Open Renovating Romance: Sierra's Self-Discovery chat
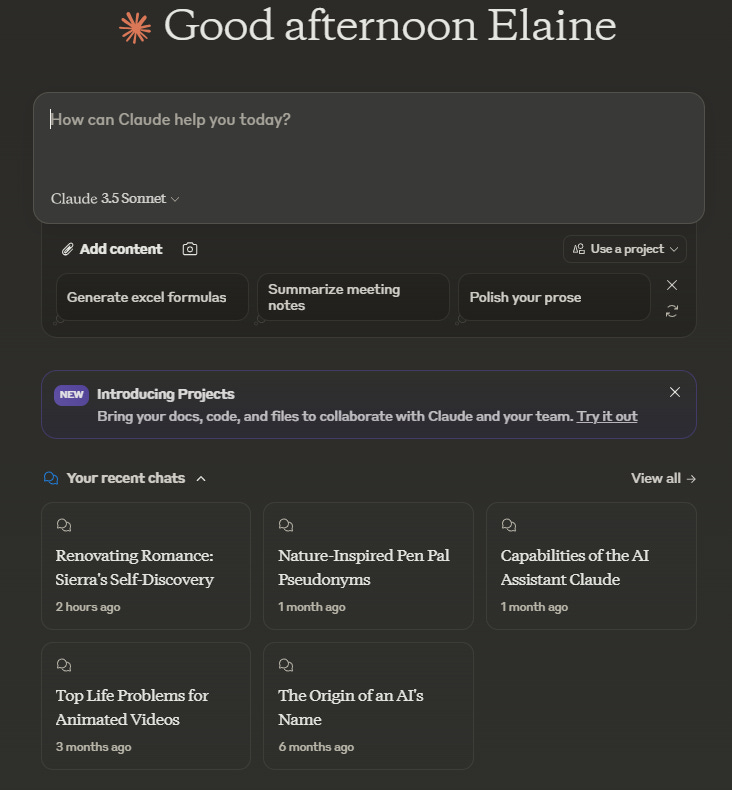Image resolution: width=732 pixels, height=790 pixels. point(146,566)
